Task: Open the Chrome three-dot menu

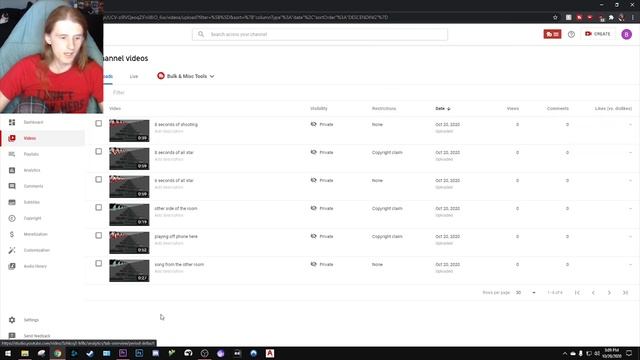Action: point(633,18)
